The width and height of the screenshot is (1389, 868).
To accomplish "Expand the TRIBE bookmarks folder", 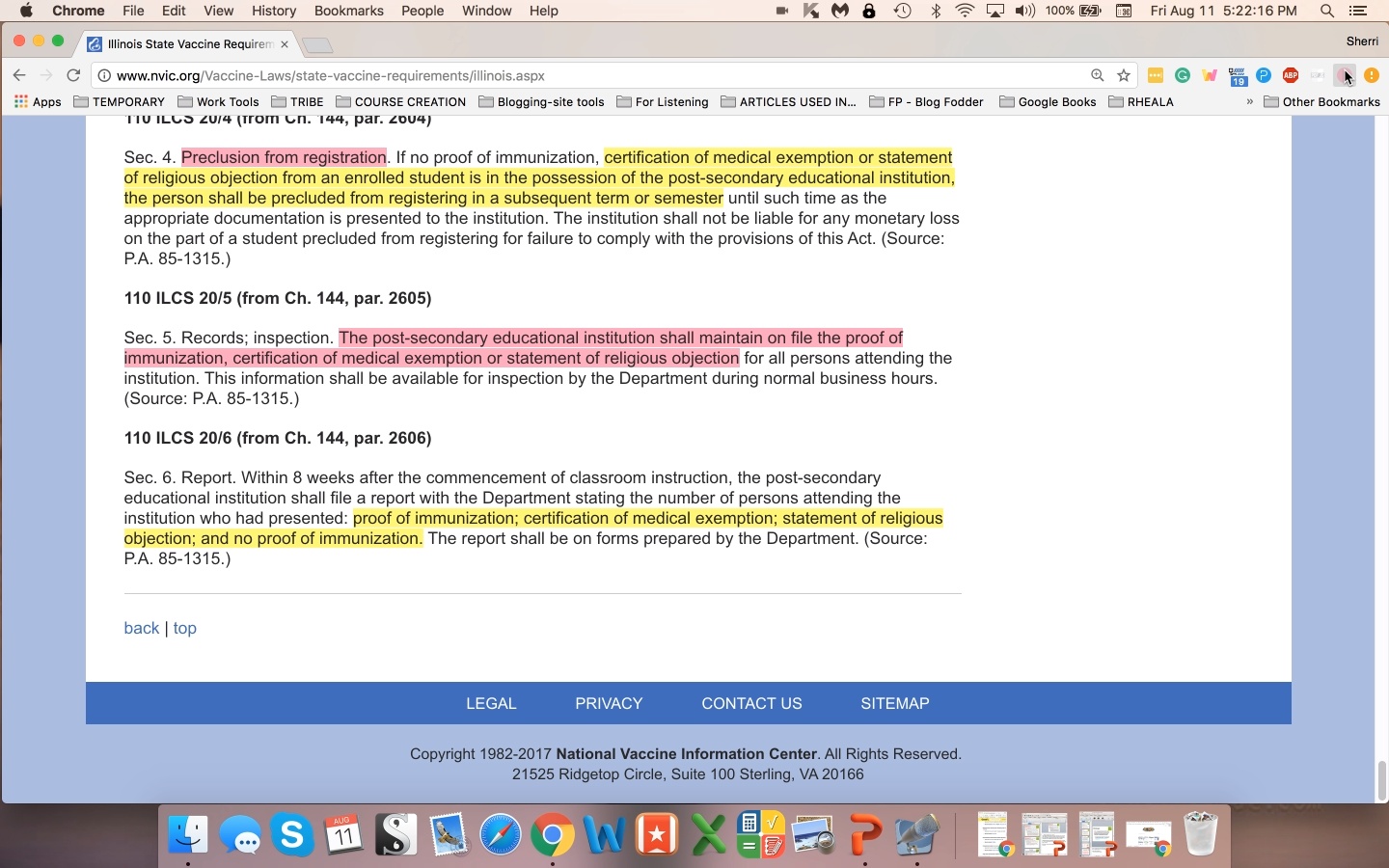I will click(298, 101).
